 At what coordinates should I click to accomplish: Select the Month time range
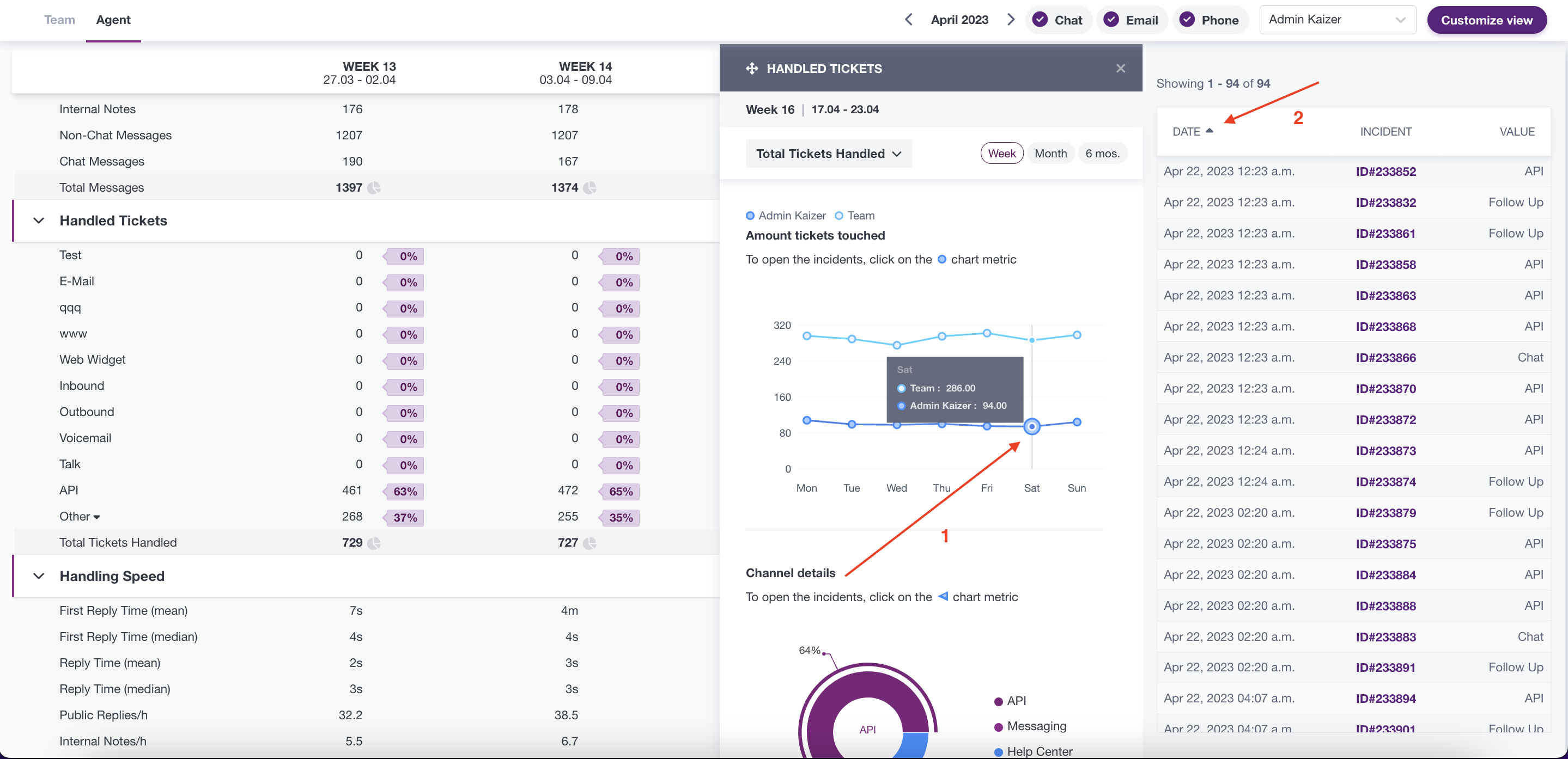click(1050, 154)
